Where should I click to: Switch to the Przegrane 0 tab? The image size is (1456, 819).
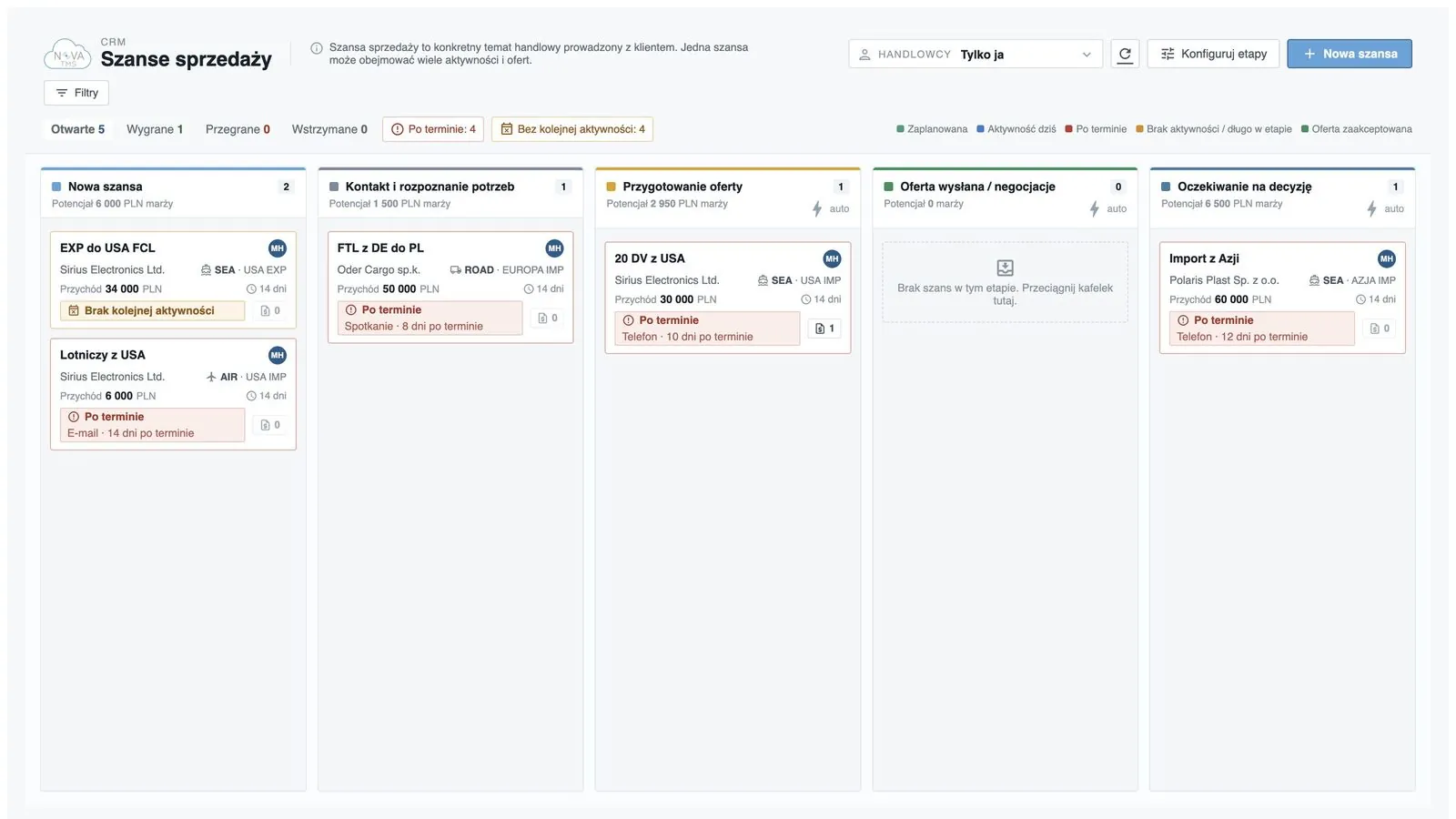[238, 129]
